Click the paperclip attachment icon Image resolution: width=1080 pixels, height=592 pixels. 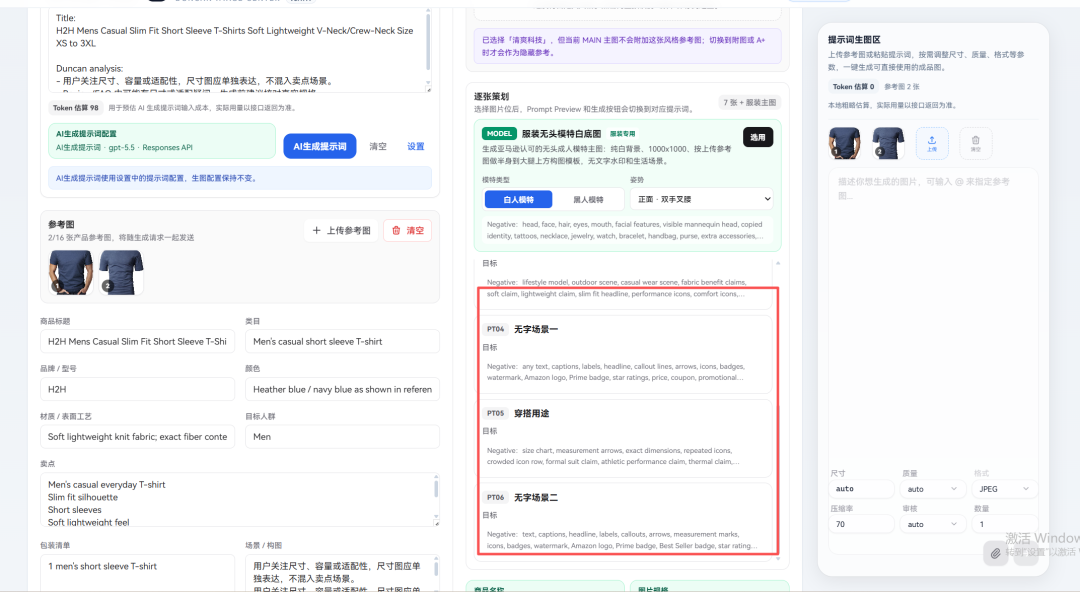tap(995, 553)
